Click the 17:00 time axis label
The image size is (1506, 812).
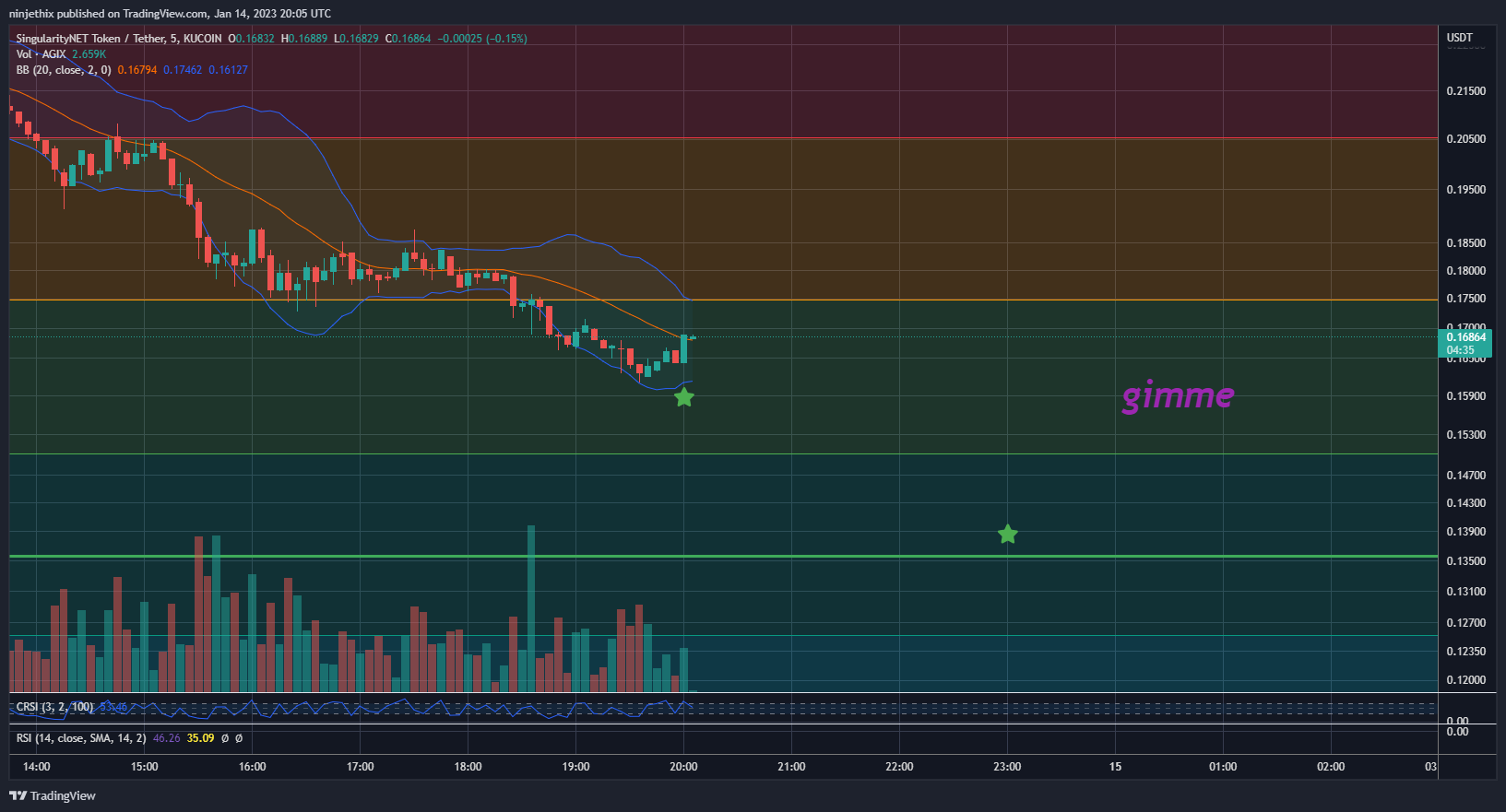coord(361,767)
